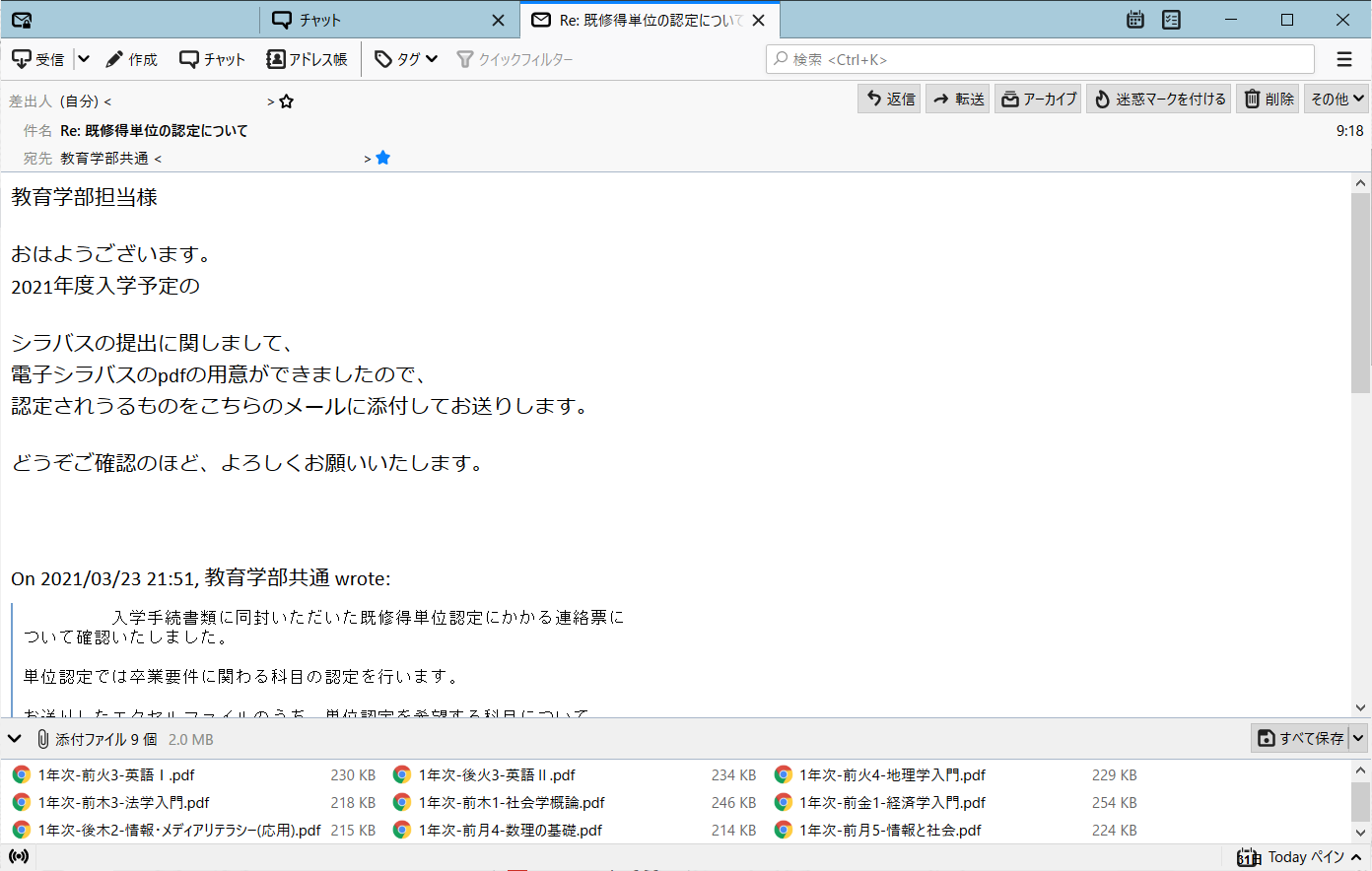Image resolution: width=1372 pixels, height=871 pixels.
Task: Toggle star next to sender address
Action: coord(287,101)
